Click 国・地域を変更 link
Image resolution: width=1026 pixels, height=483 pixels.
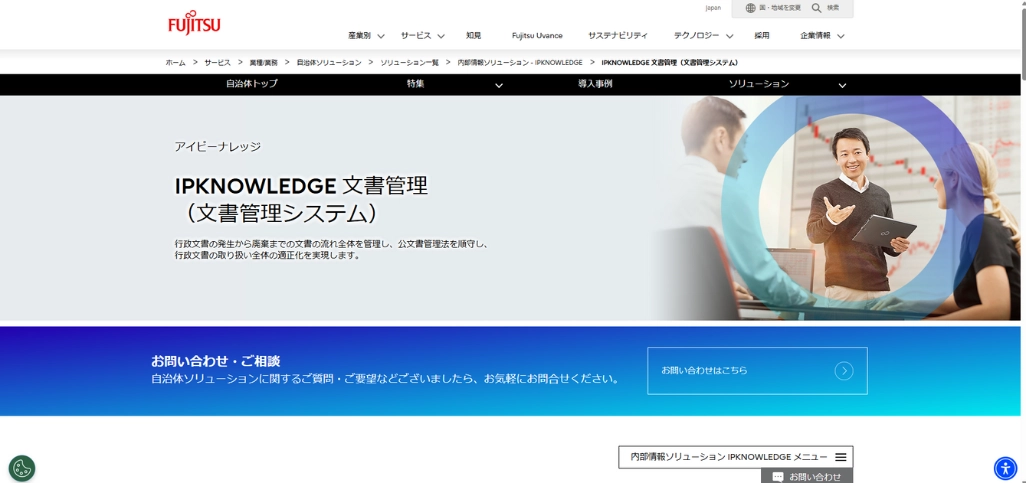click(x=780, y=8)
